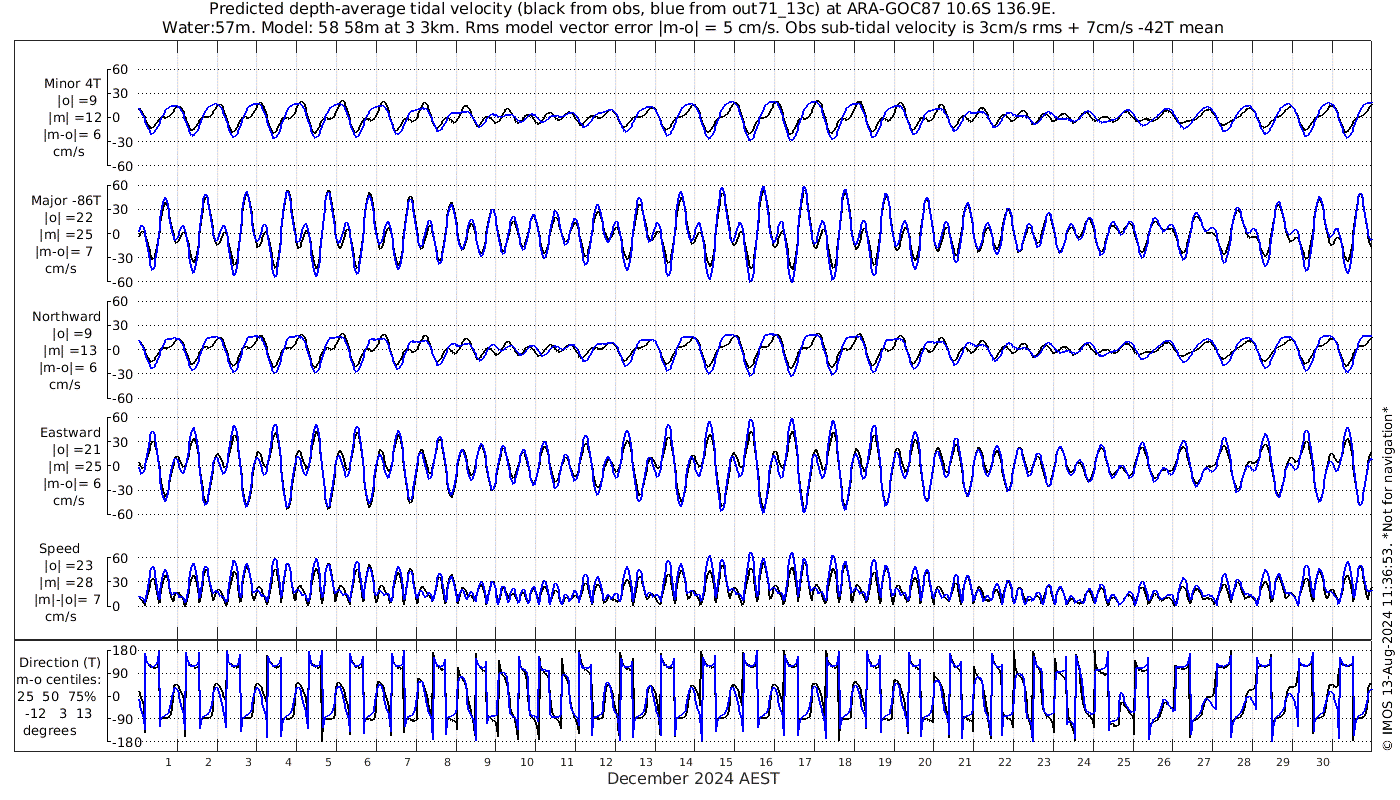The height and width of the screenshot is (800, 1400).
Task: Click '|m| =13' in the Northward panel
Action: pos(70,351)
